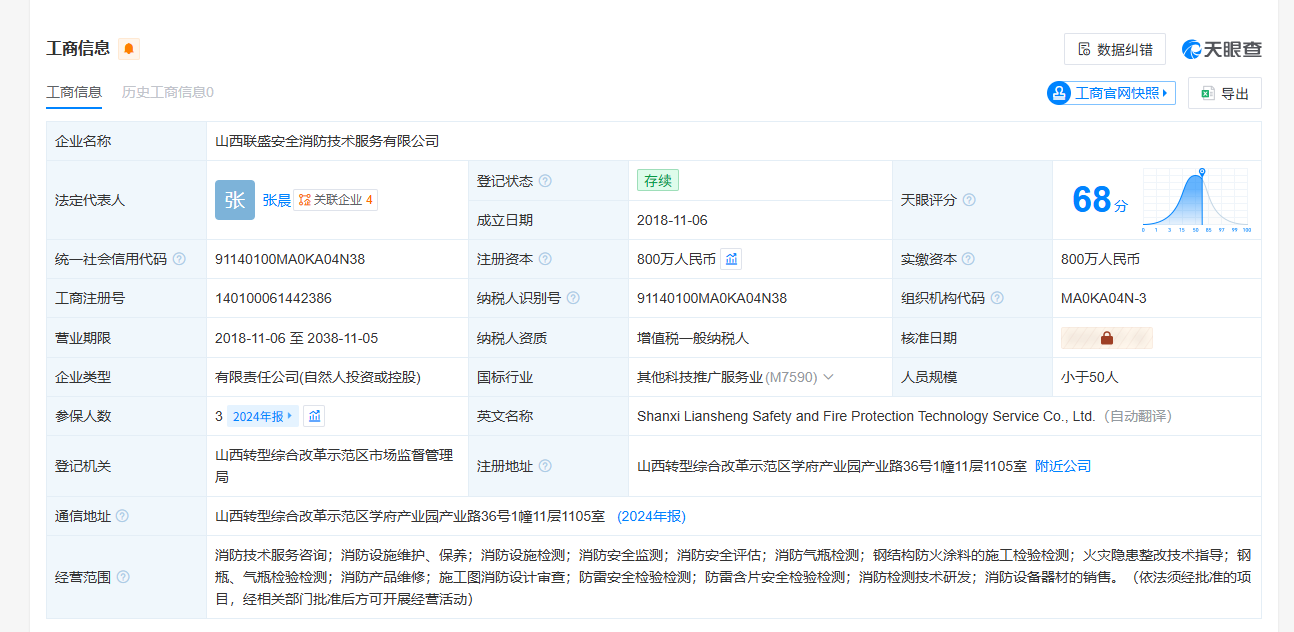Image resolution: width=1294 pixels, height=632 pixels.
Task: Open the 工商官网快照 snapshot dropdown
Action: 1111,93
